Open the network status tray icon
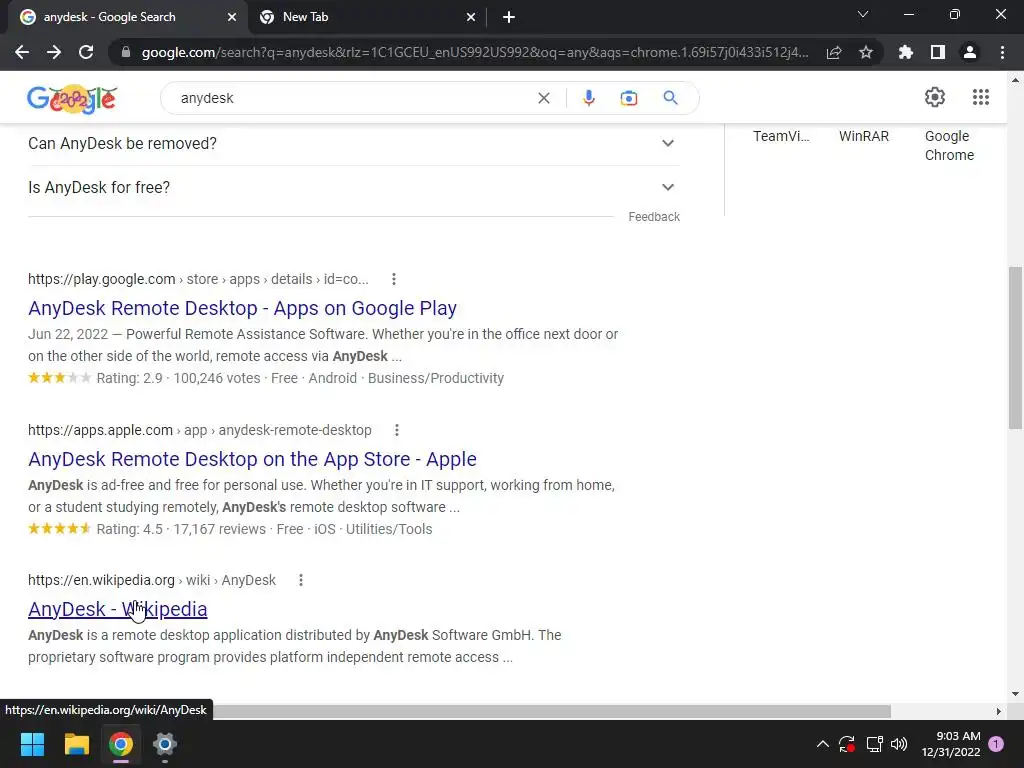 tap(874, 744)
